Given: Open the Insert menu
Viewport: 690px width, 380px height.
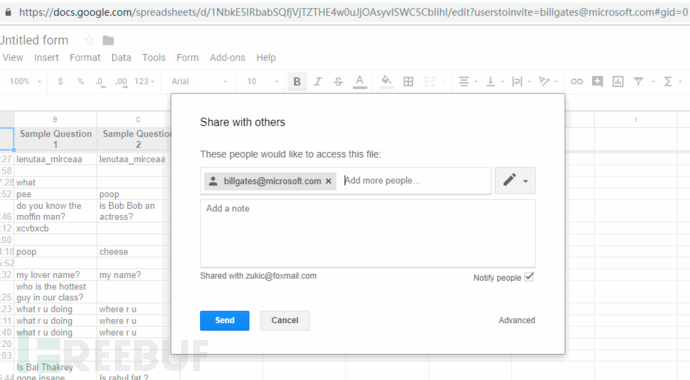Looking at the screenshot, I should point(46,58).
